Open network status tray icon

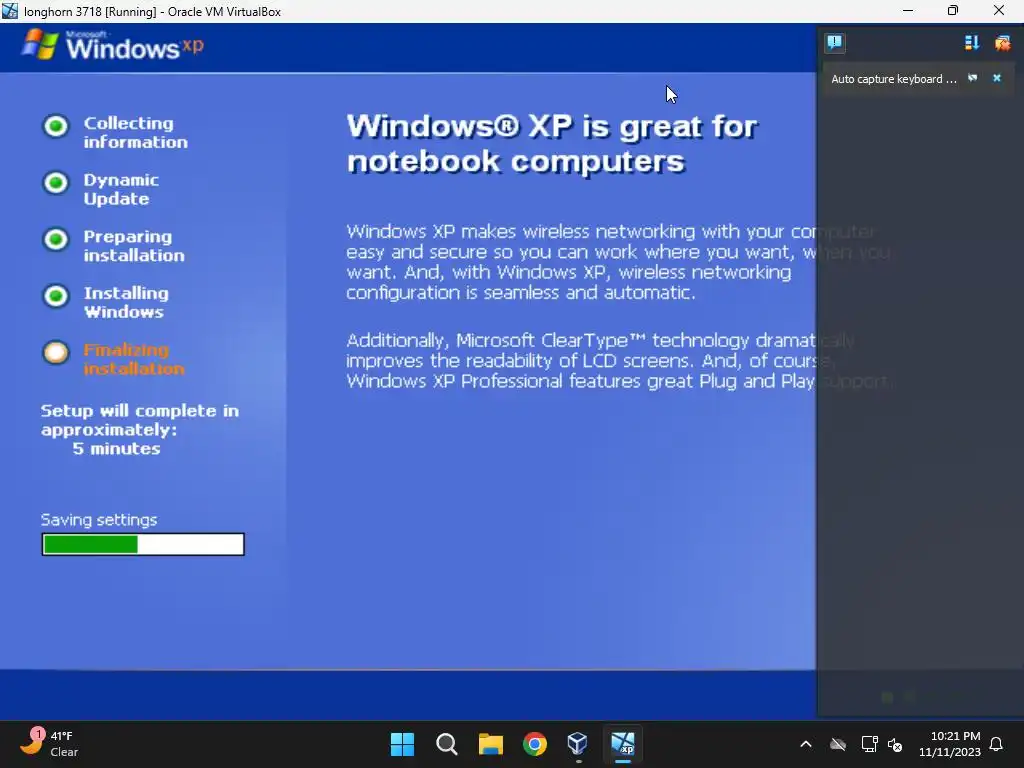pos(869,744)
